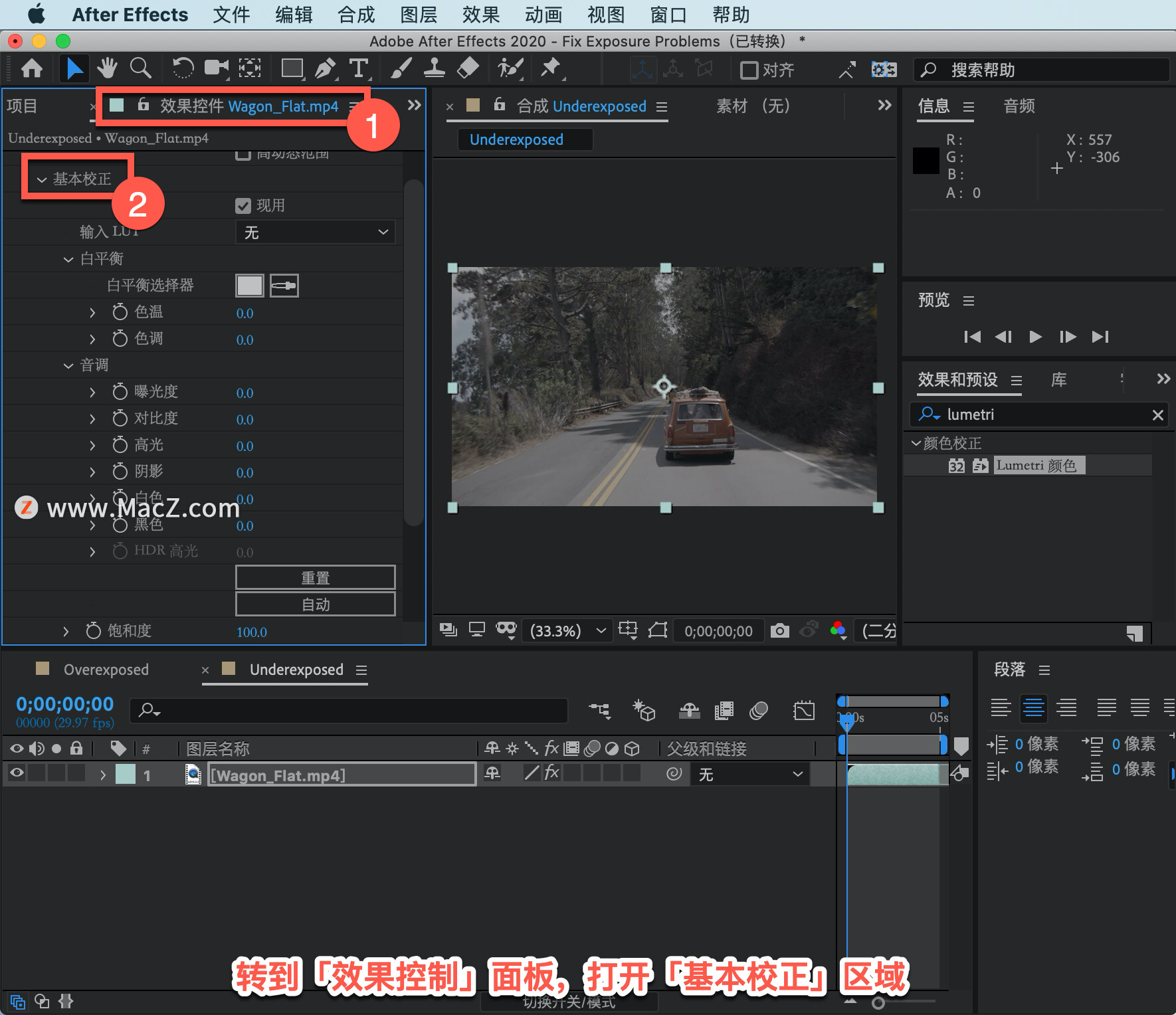Viewport: 1176px width, 1015px height.
Task: Toggle 色温 temperature stopwatch
Action: coord(120,312)
